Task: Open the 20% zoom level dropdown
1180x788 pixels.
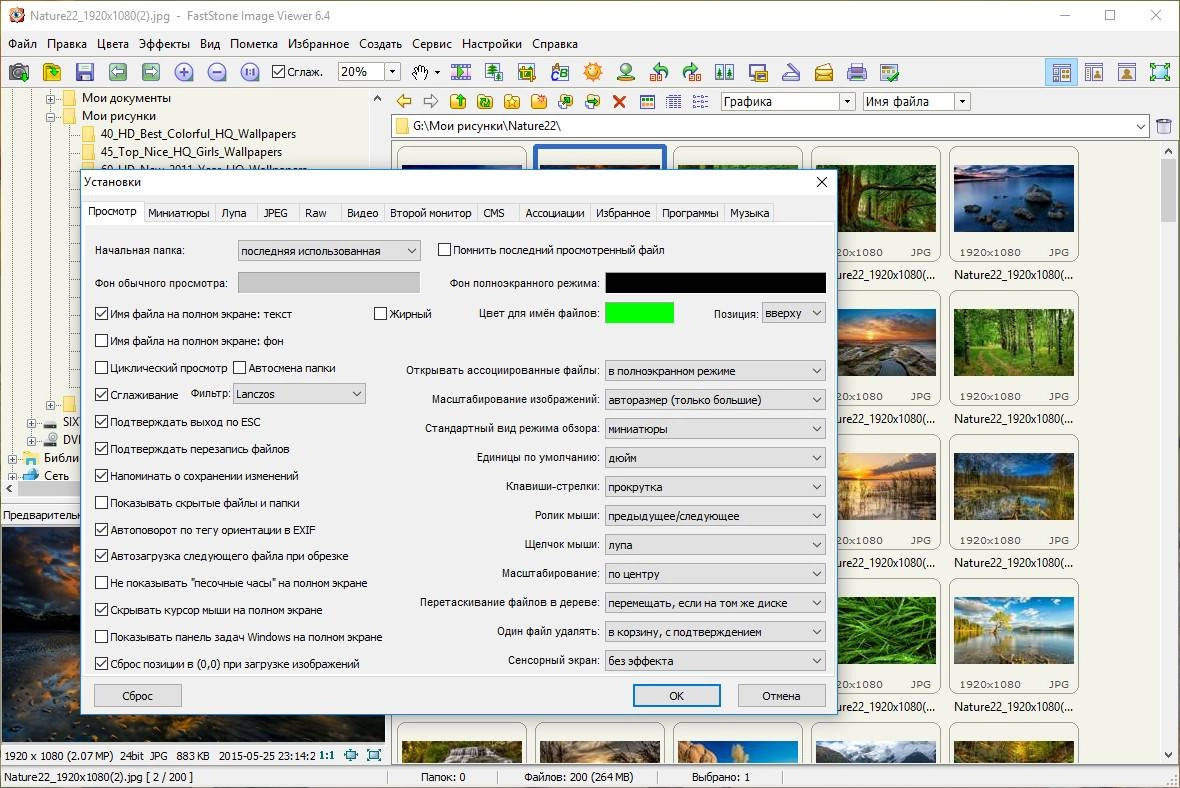Action: pos(392,71)
